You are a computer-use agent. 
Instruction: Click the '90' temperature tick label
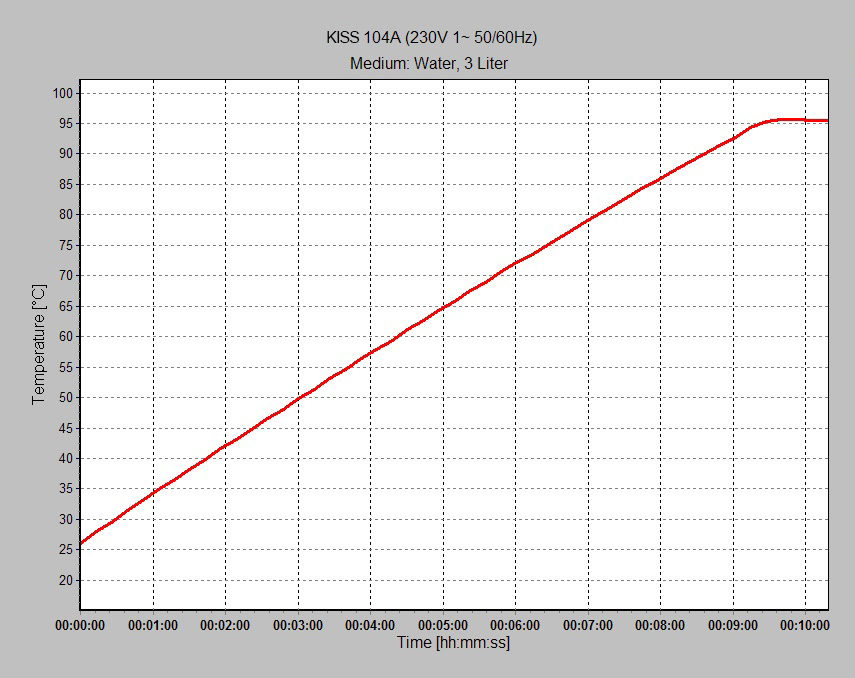[x=65, y=154]
